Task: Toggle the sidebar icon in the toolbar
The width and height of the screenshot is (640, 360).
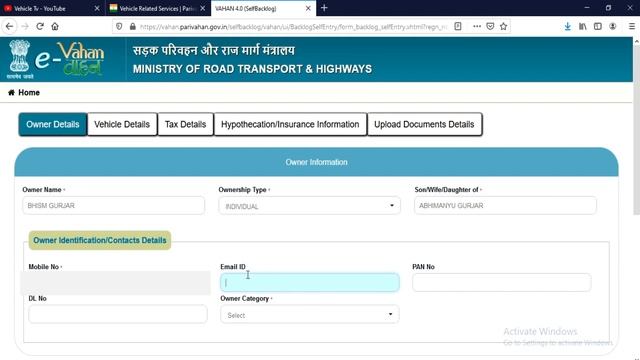Action: click(598, 27)
